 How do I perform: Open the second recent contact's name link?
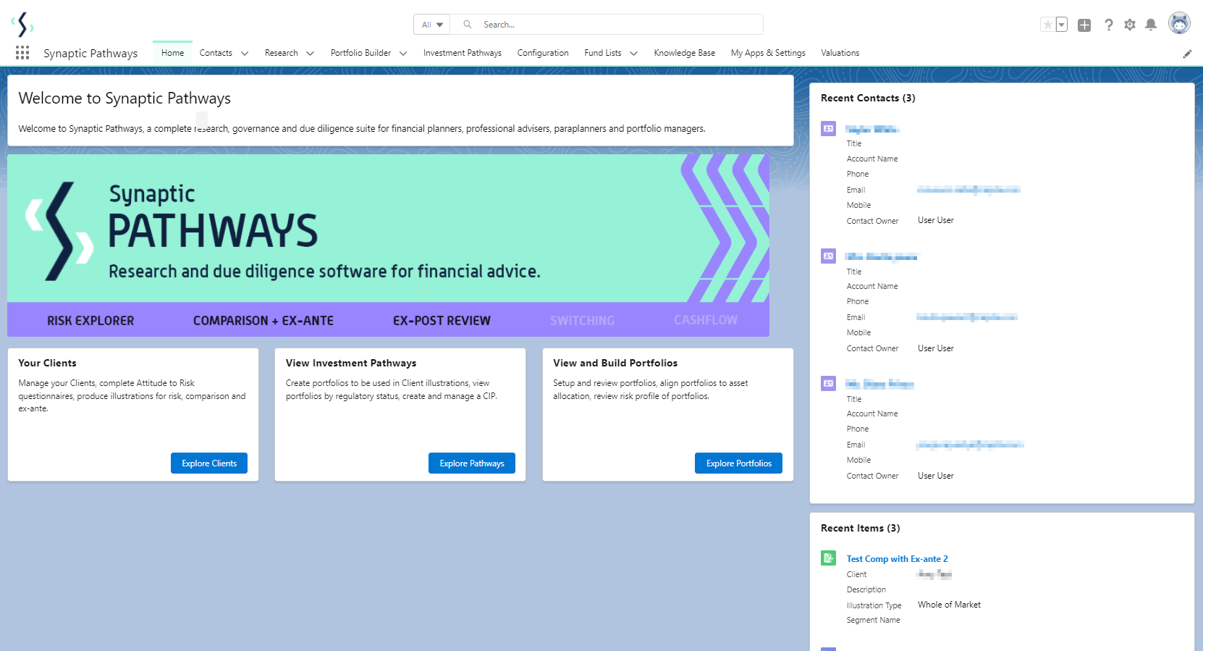tap(881, 256)
